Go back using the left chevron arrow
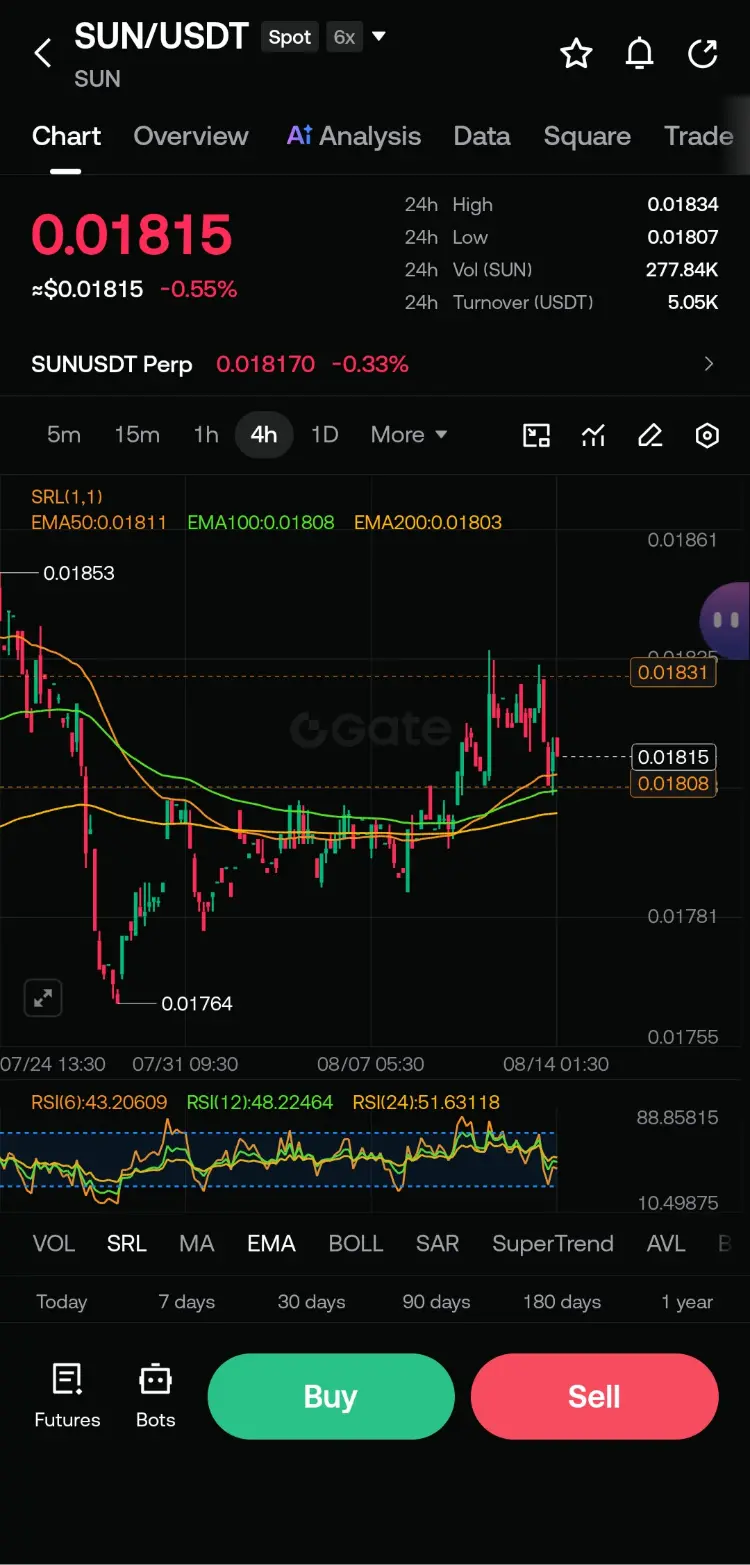The height and width of the screenshot is (1565, 750). pyautogui.click(x=43, y=53)
